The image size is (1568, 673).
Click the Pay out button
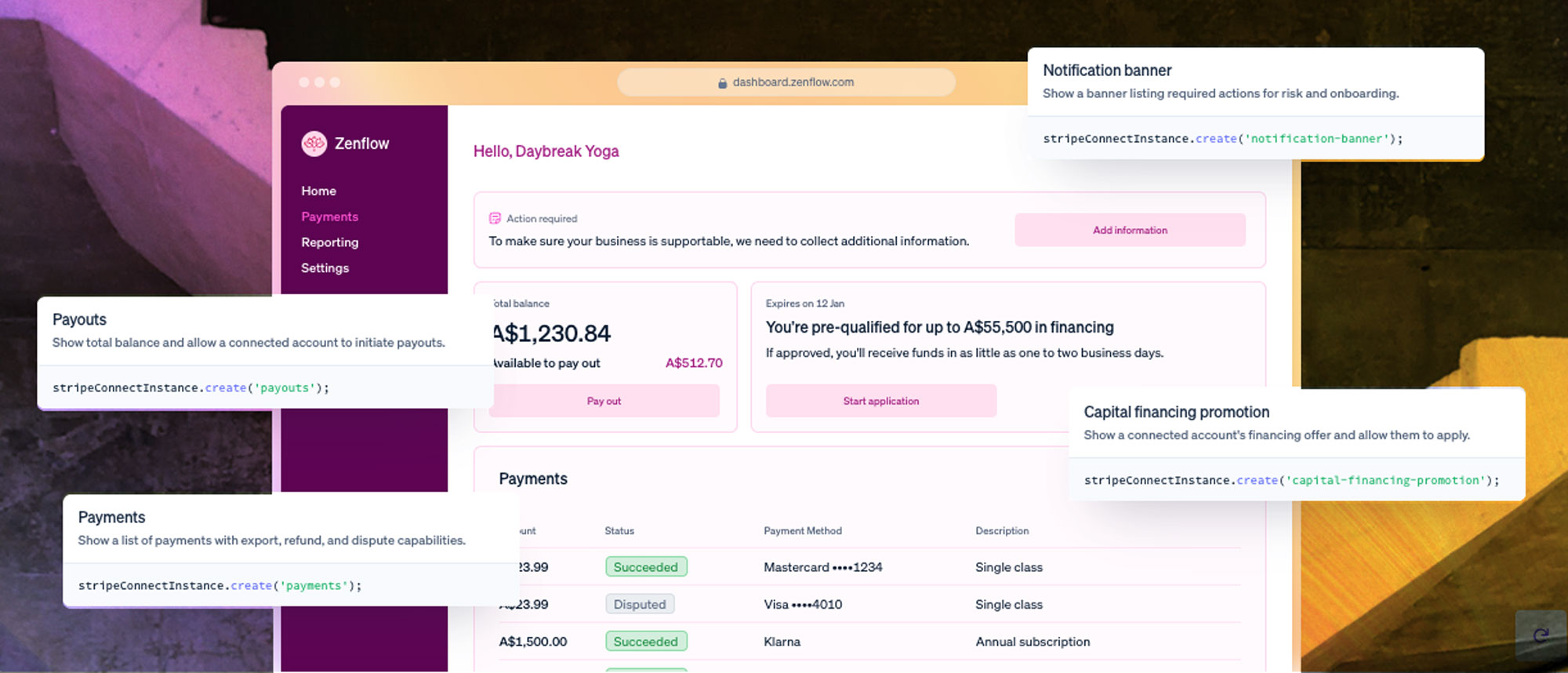[604, 401]
